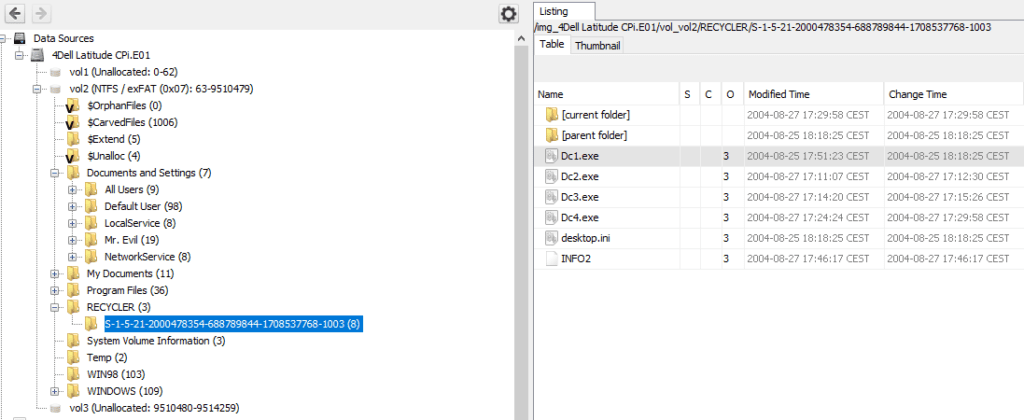Expand the WINDOWS folder node
The width and height of the screenshot is (1024, 420).
[x=54, y=391]
